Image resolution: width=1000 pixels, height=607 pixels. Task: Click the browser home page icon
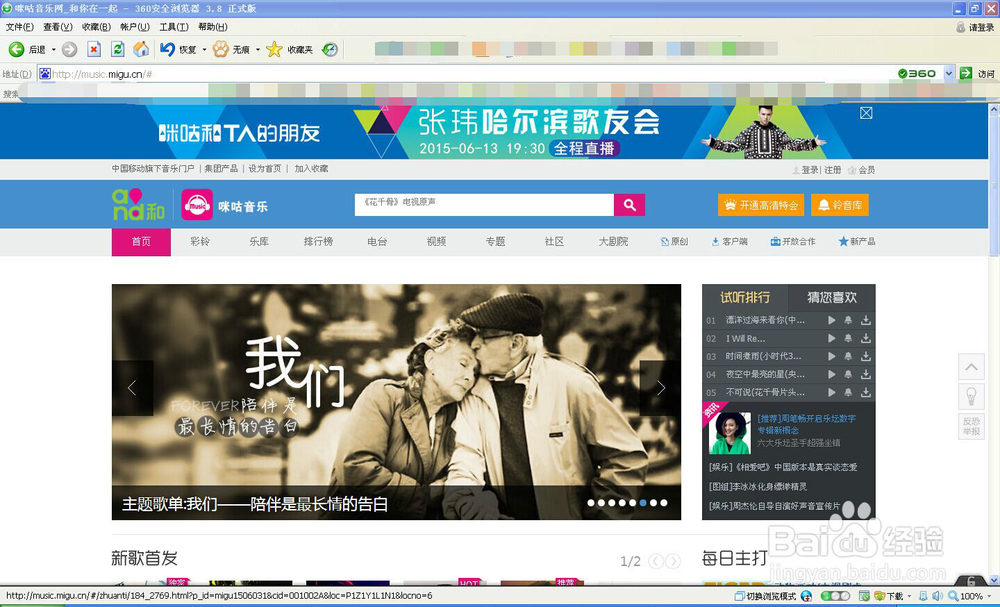(141, 49)
